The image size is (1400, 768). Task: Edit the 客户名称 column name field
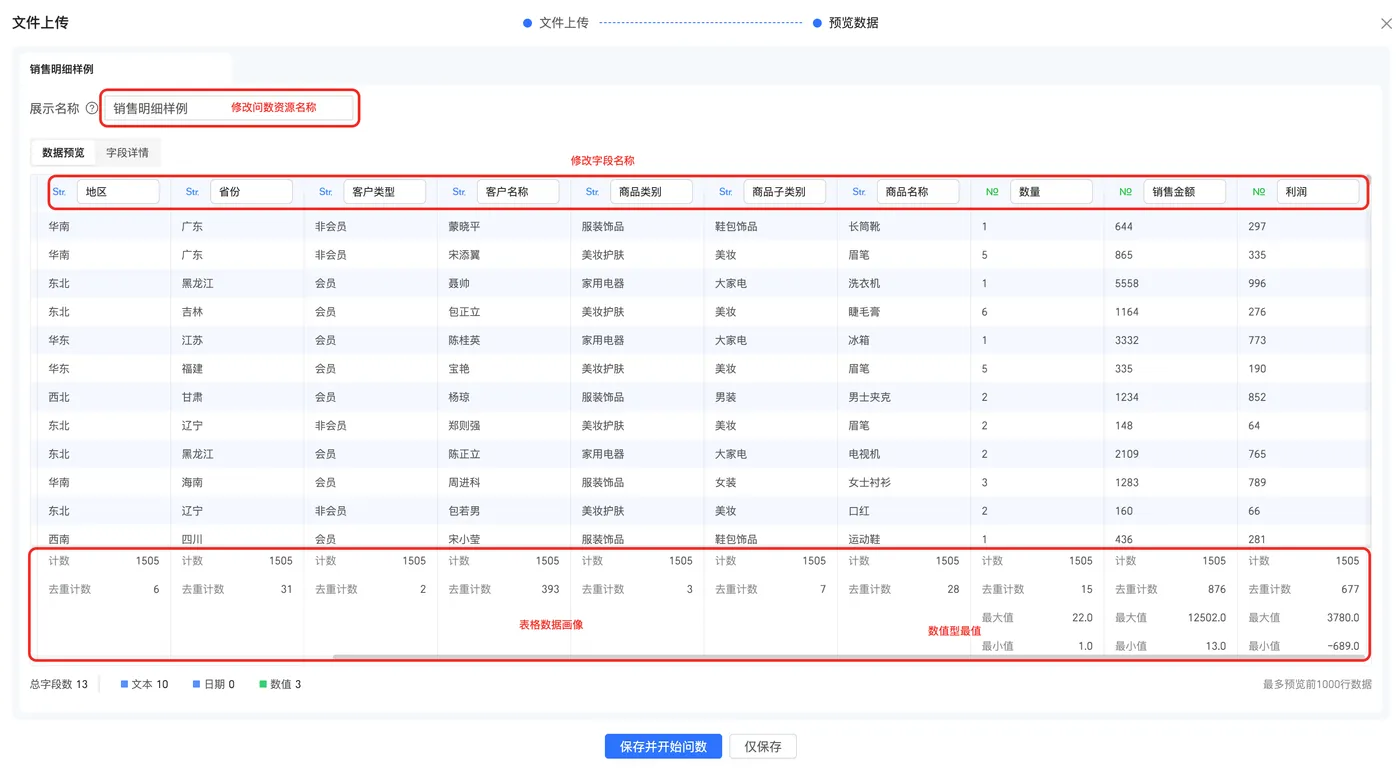518,192
